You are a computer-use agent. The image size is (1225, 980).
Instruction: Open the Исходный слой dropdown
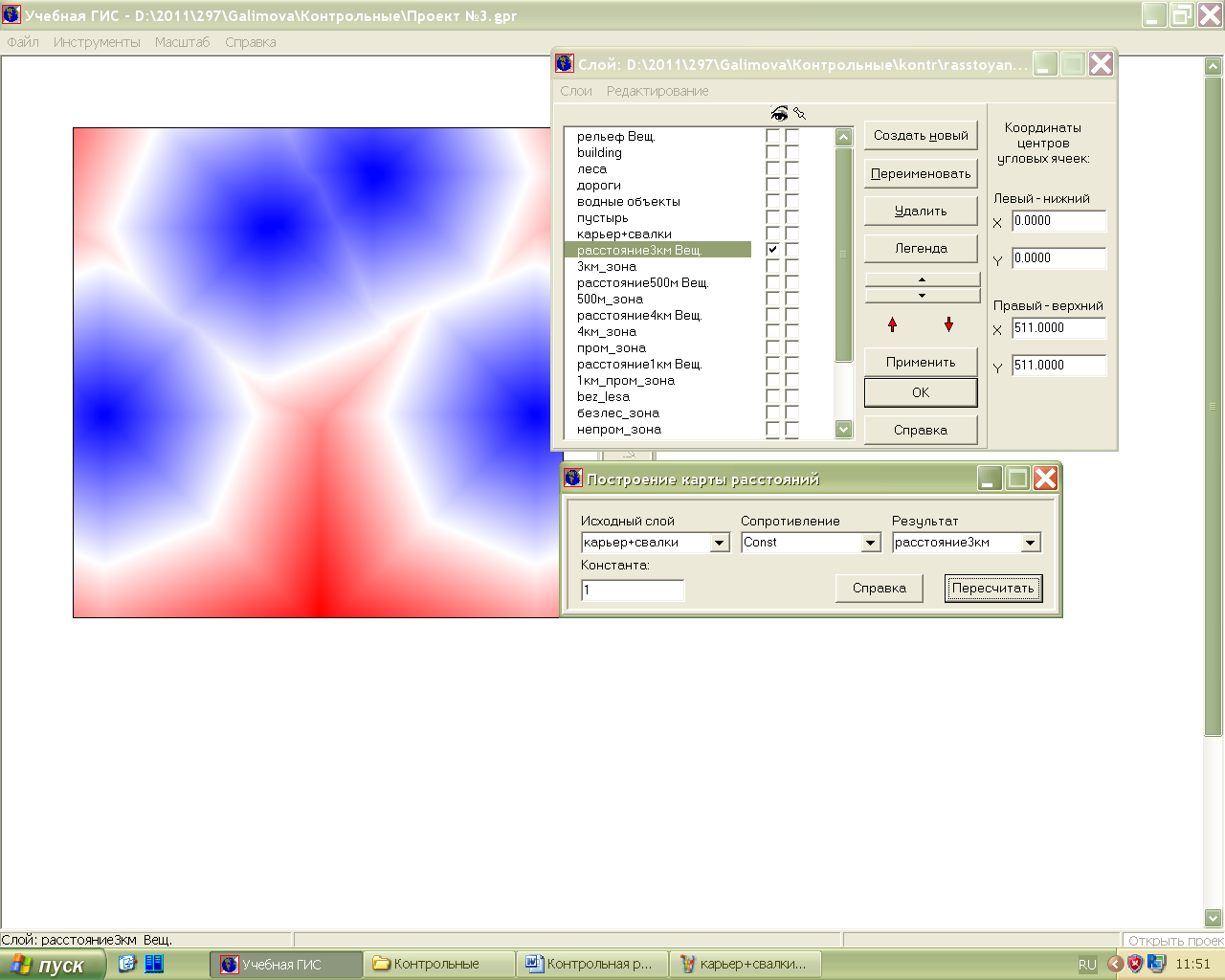click(x=720, y=543)
